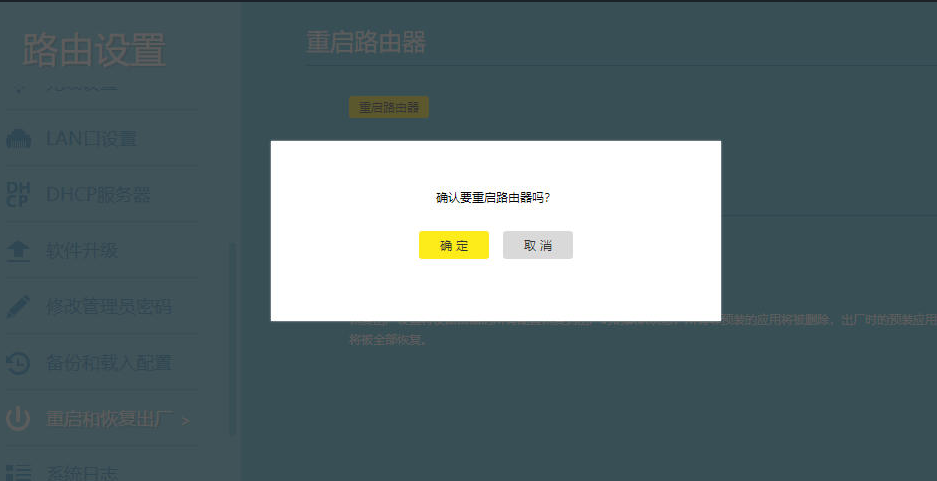Viewport: 937px width, 481px height.
Task: Click the DHCP icon in the sidebar
Action: 18,195
